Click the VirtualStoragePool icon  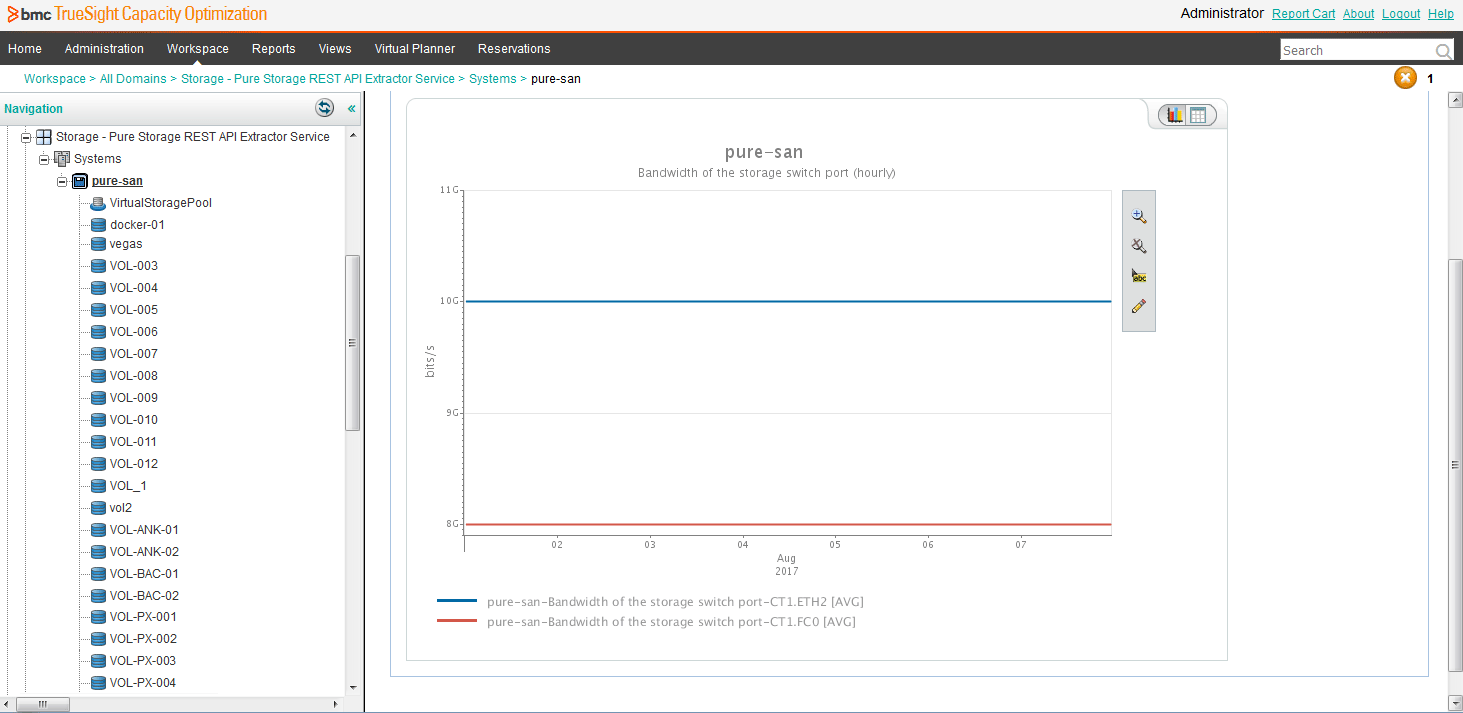[x=98, y=203]
